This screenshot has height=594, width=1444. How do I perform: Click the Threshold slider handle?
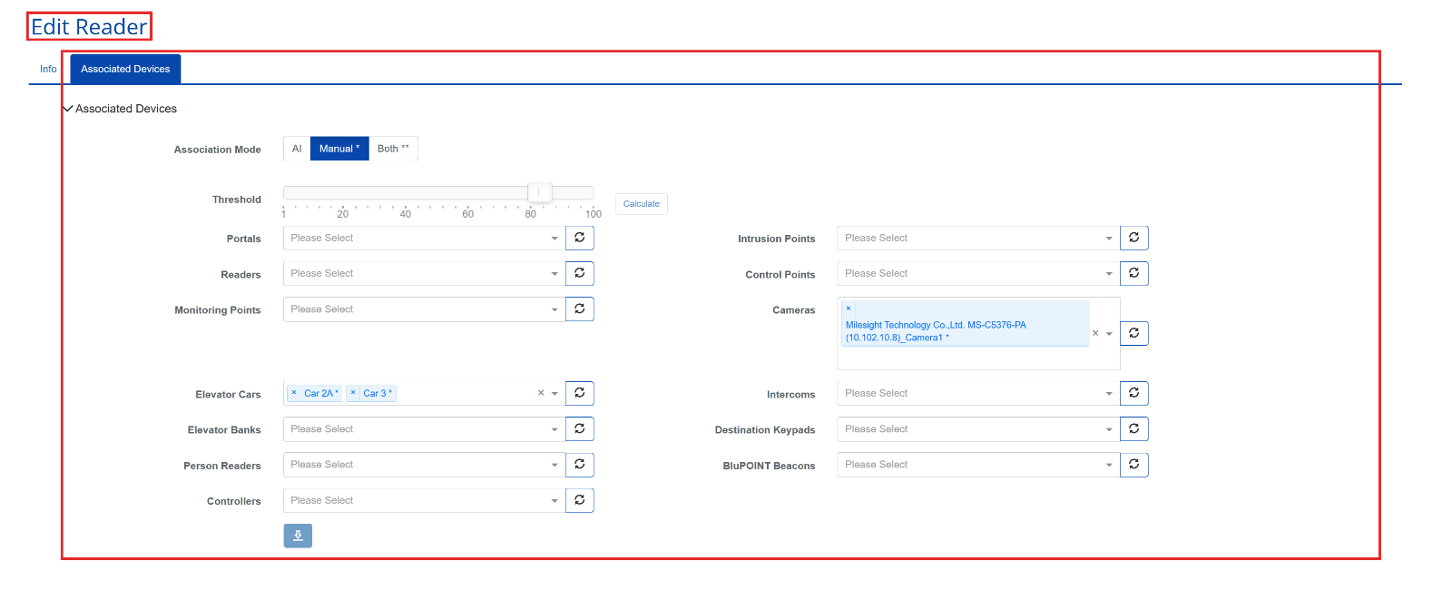point(539,192)
